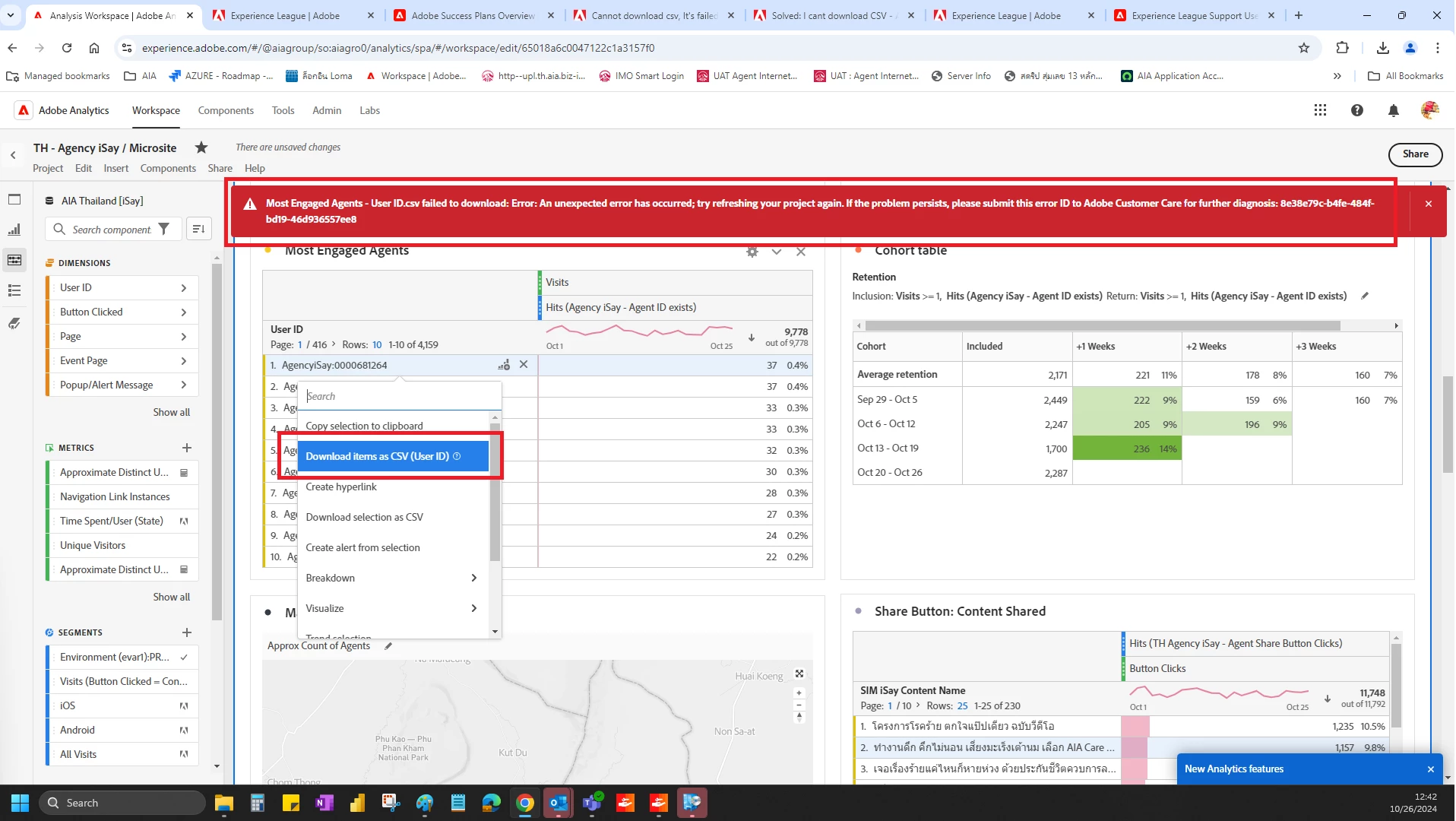1456x821 pixels.
Task: Expand the Page dimension
Action: point(184,337)
